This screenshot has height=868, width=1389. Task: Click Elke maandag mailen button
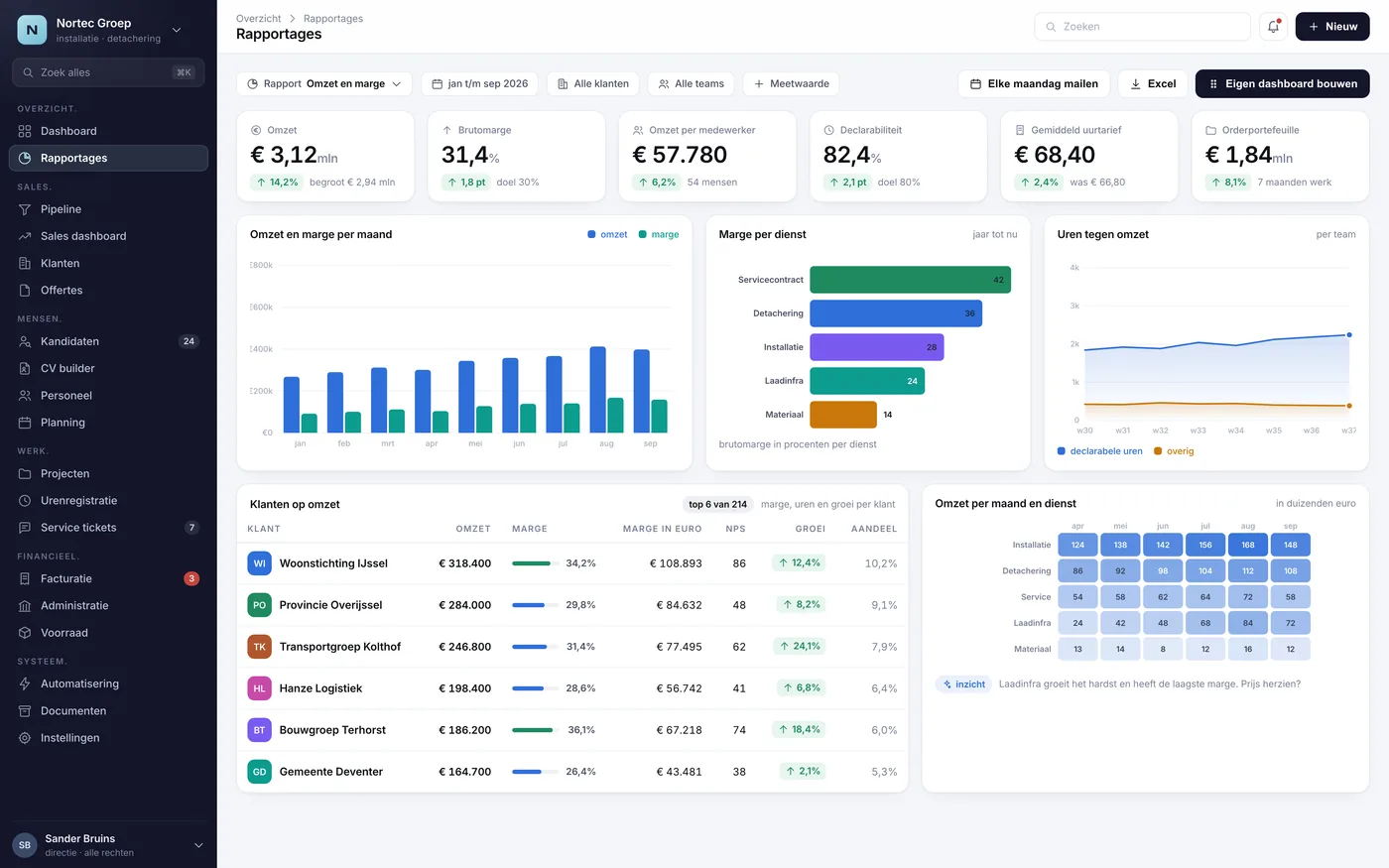[1034, 84]
